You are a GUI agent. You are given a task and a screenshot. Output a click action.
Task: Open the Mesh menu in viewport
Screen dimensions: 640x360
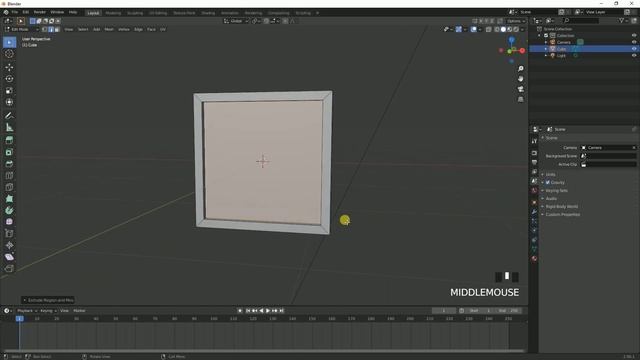[x=109, y=29]
